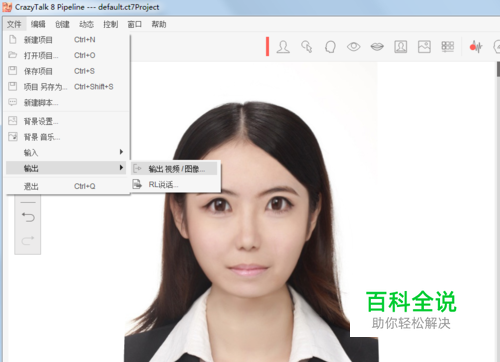Image resolution: width=500 pixels, height=362 pixels.
Task: Click the save-as disk icon
Action: tap(13, 86)
